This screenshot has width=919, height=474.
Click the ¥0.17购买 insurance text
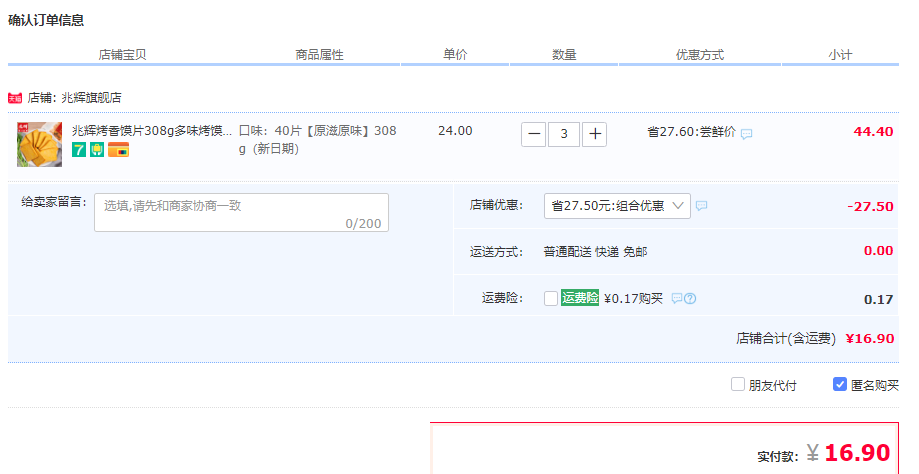[633, 299]
